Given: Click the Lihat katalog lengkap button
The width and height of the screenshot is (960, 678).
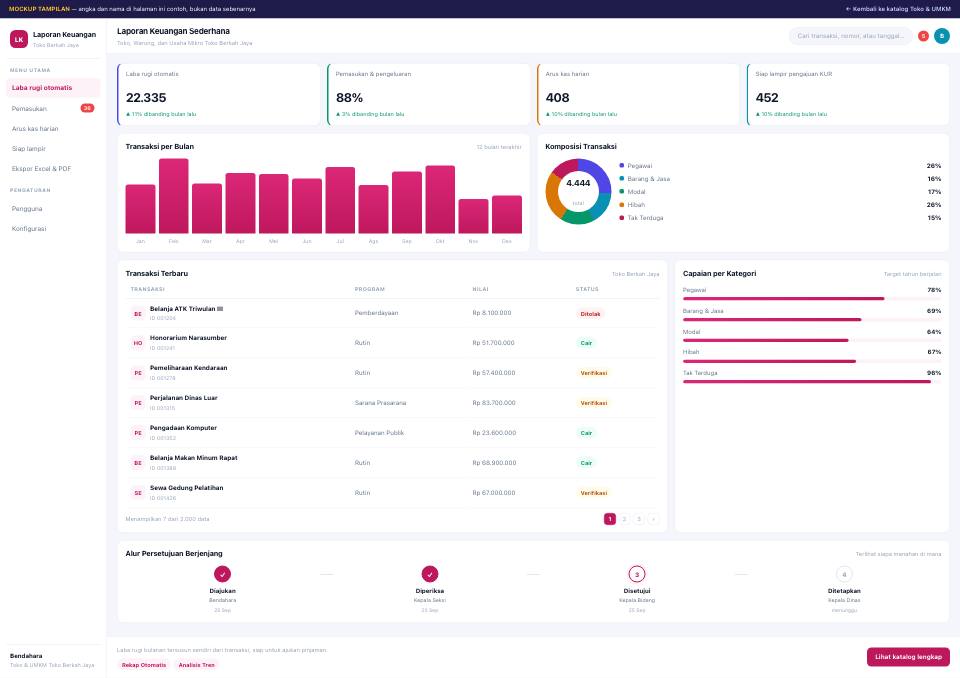Looking at the screenshot, I should click(908, 657).
